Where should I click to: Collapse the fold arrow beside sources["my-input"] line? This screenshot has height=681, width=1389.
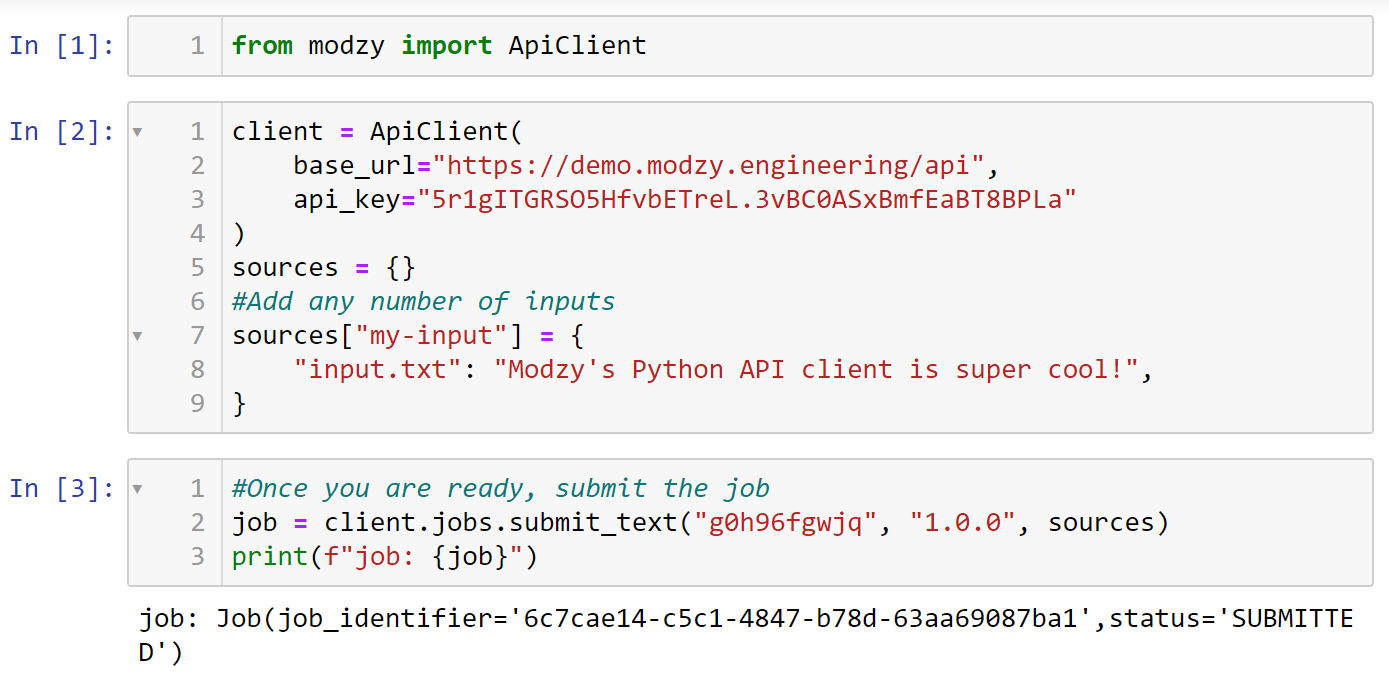(x=137, y=336)
